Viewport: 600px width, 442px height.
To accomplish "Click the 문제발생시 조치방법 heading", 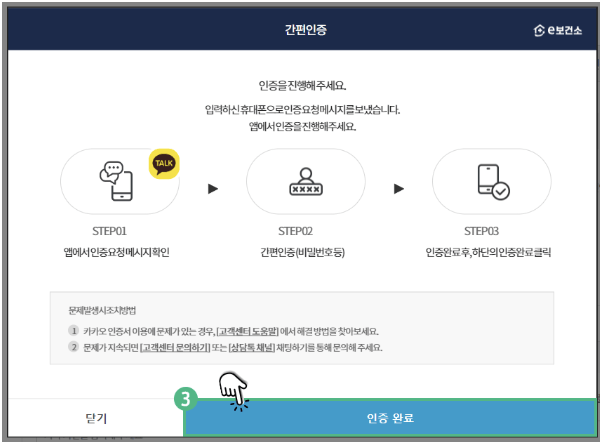I will click(x=102, y=310).
